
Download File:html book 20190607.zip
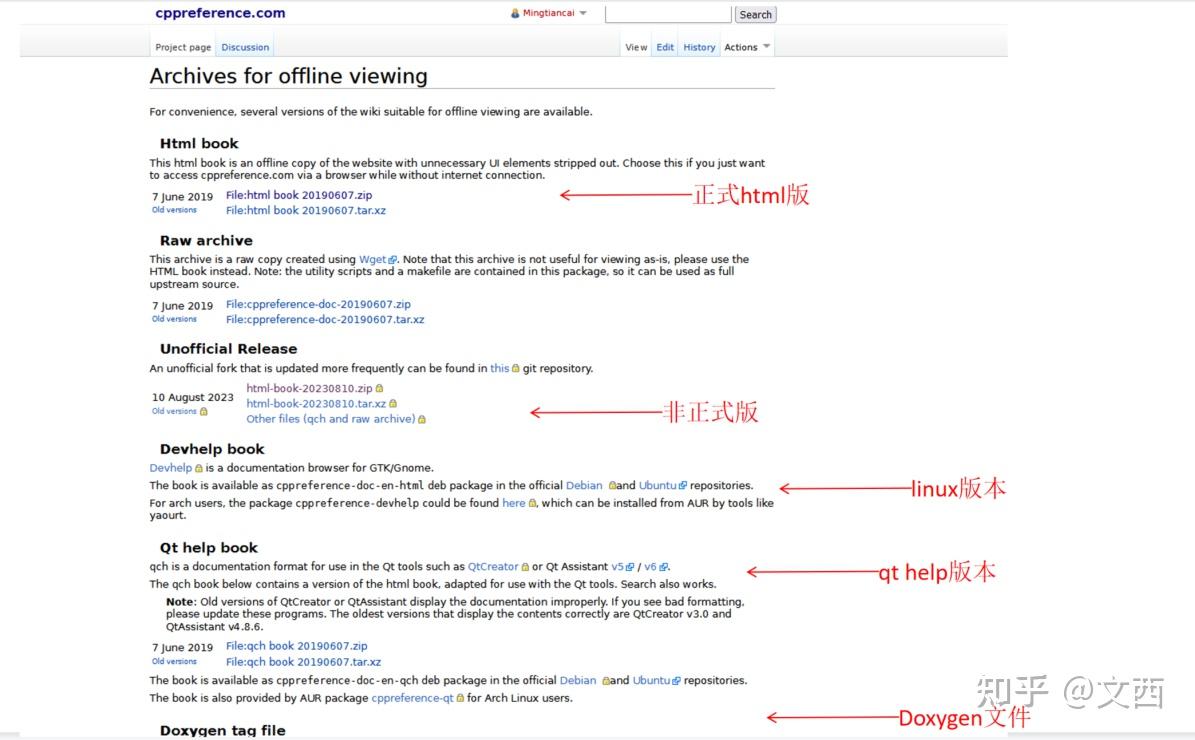298,195
